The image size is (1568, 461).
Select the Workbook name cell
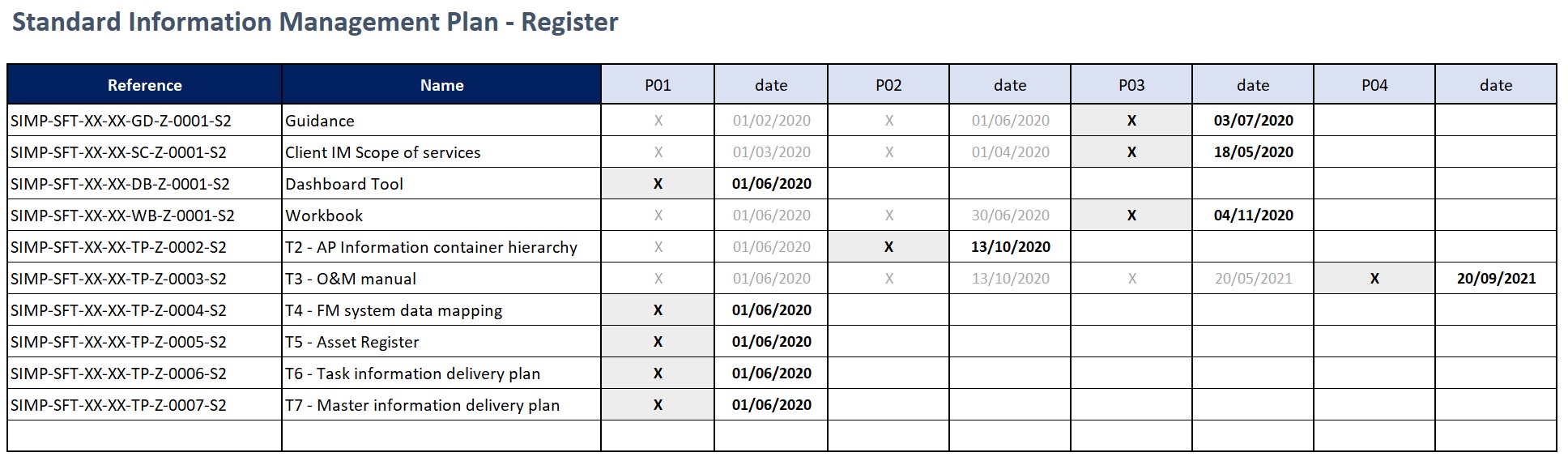324,216
